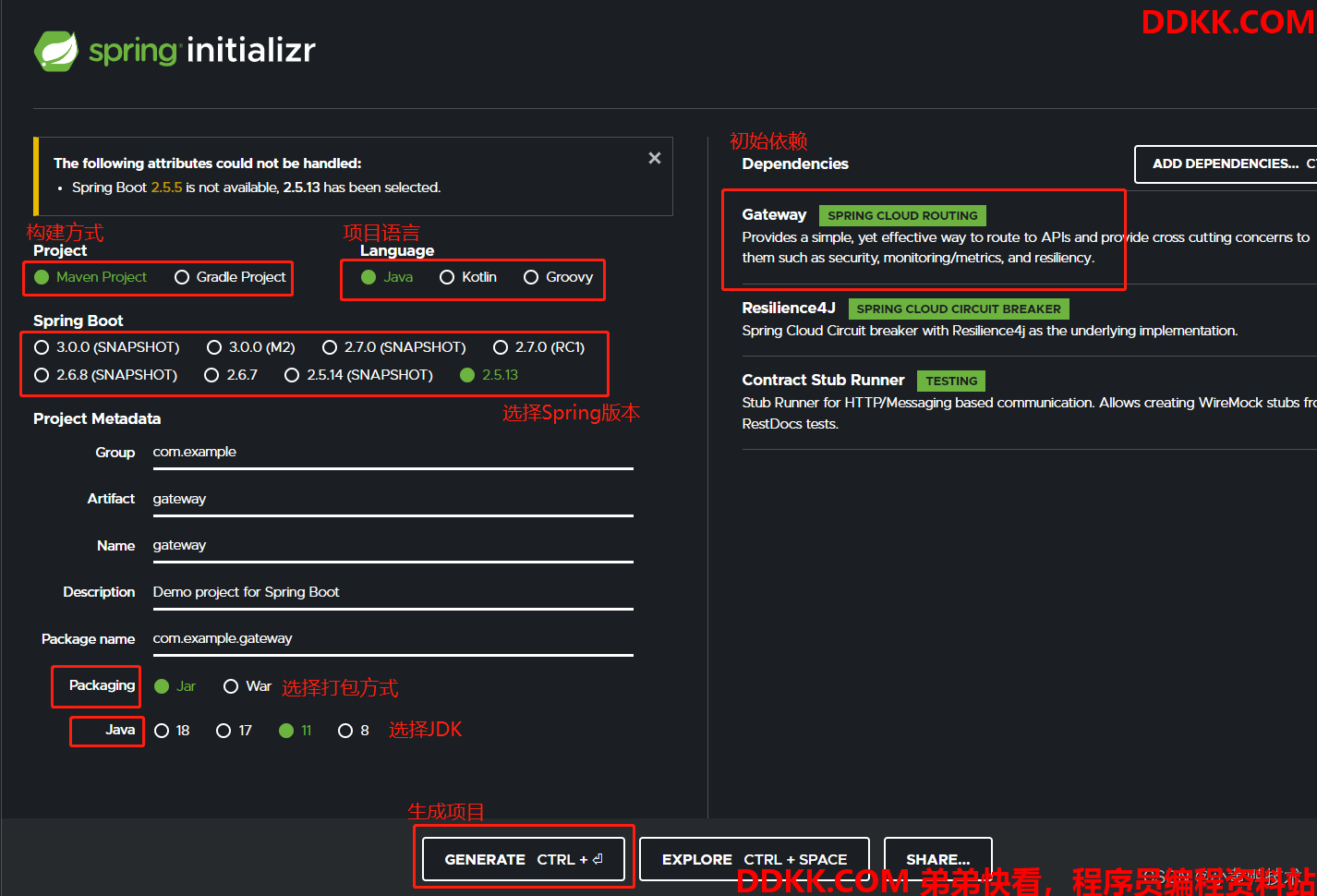The height and width of the screenshot is (896, 1317).
Task: Select Maven Project radio option
Action: [x=91, y=277]
